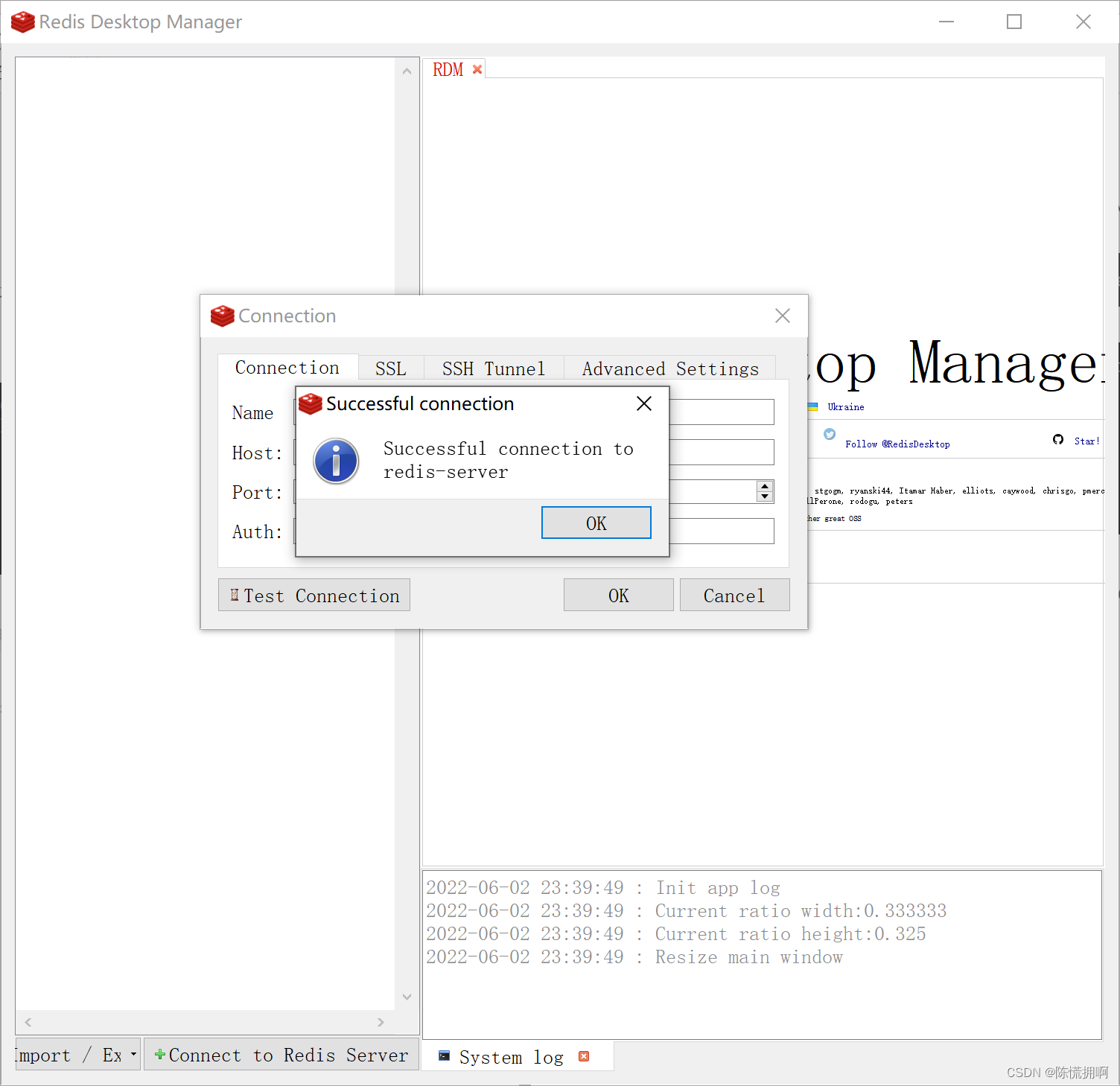Click the green plus icon on Connect button
Screen dimensions: 1120x1086
(x=159, y=1054)
